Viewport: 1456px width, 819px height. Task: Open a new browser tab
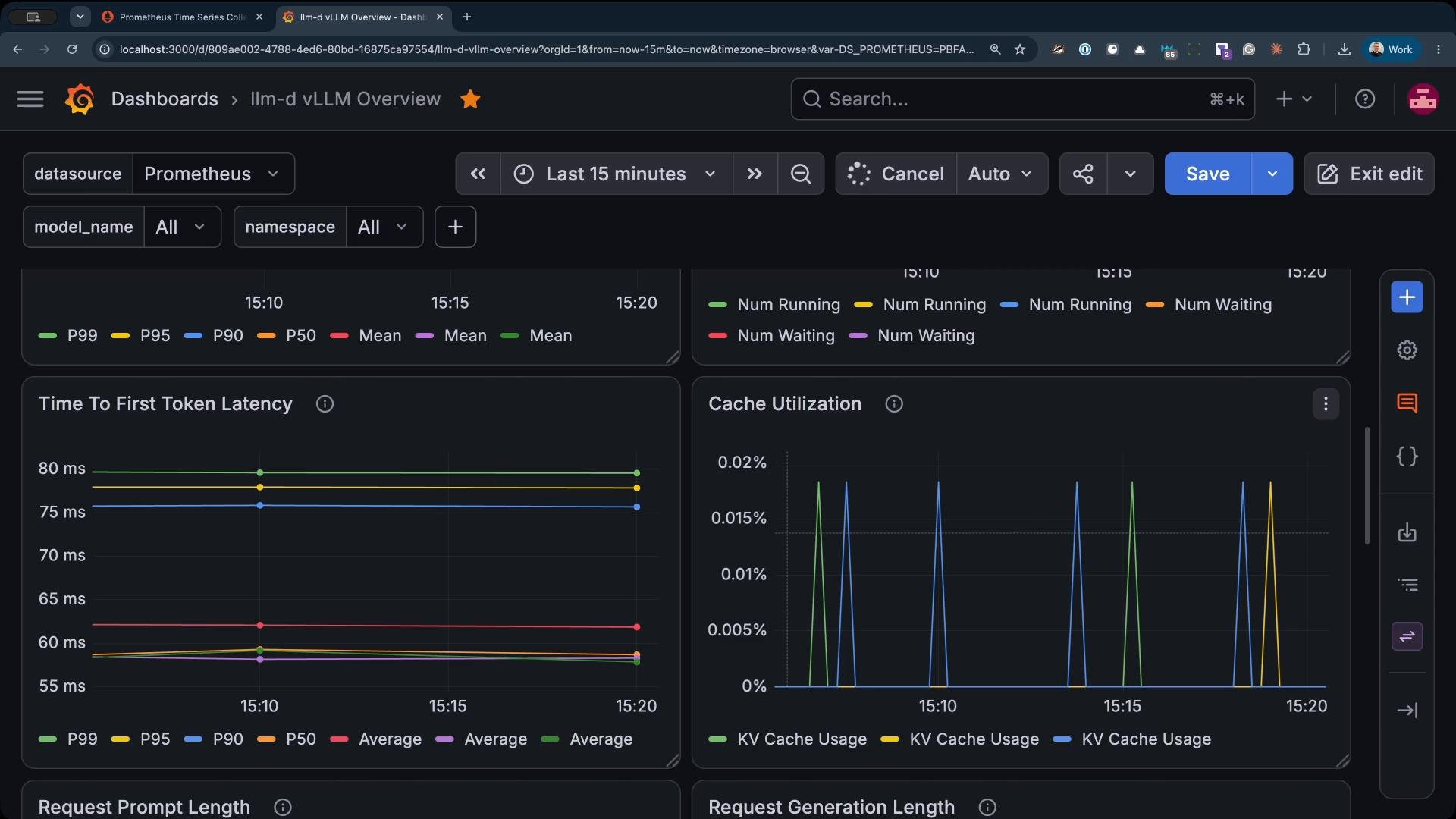point(467,17)
